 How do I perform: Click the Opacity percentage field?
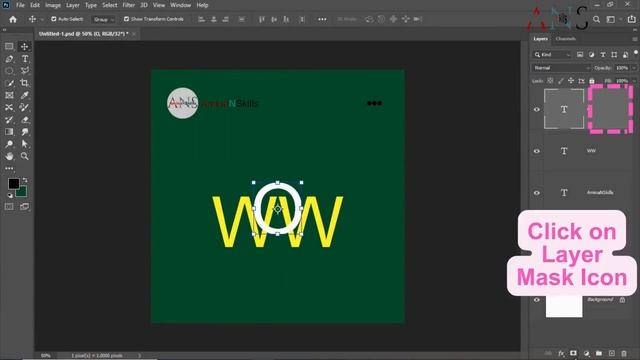point(622,68)
